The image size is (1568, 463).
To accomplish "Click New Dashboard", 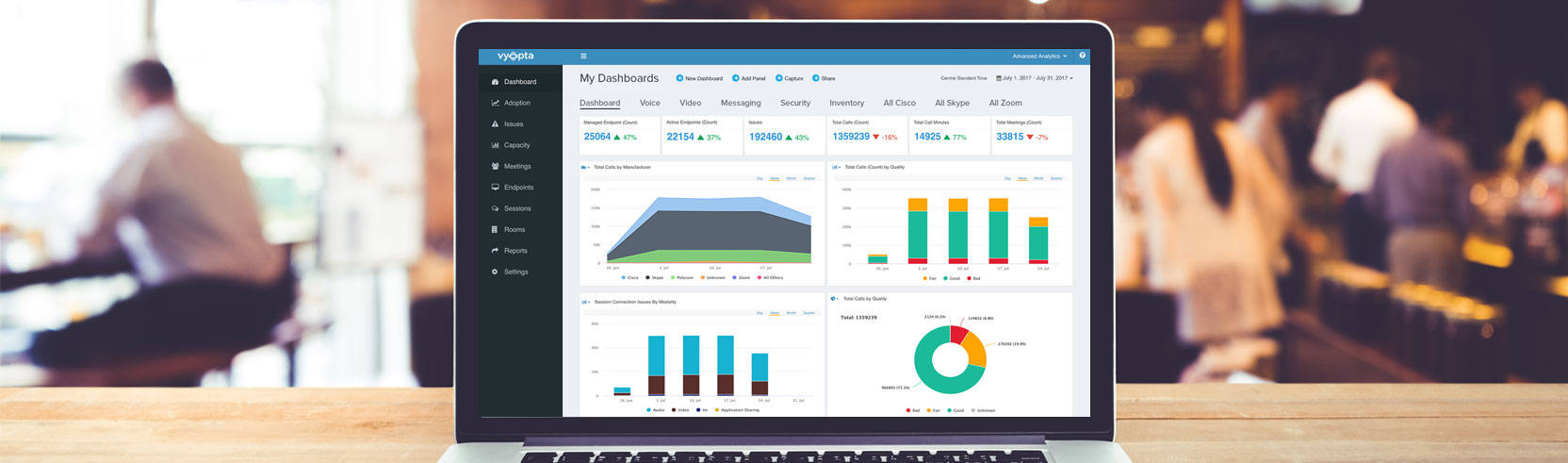I will coord(699,78).
